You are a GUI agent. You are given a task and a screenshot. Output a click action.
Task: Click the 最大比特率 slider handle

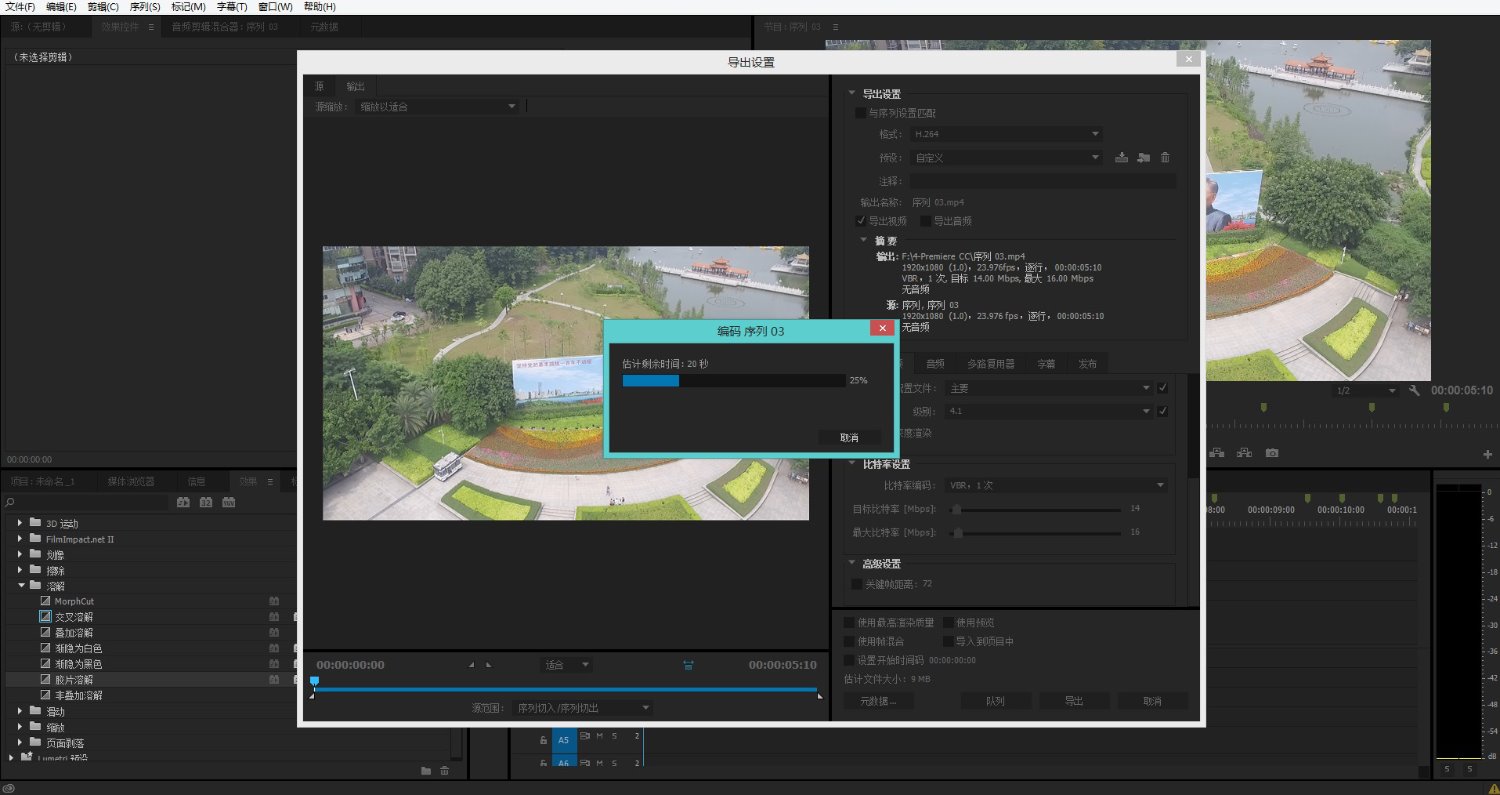click(957, 532)
